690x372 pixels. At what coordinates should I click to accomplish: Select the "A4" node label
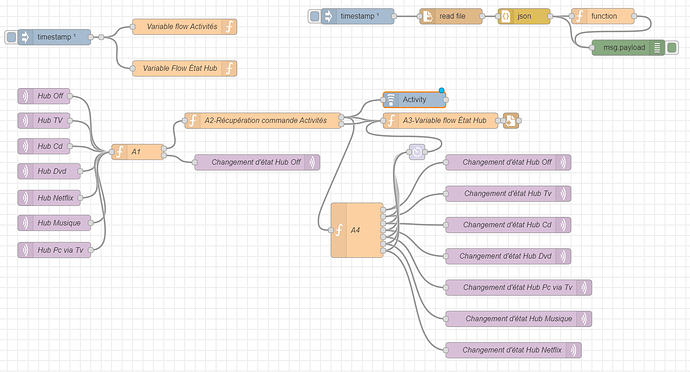[x=355, y=230]
